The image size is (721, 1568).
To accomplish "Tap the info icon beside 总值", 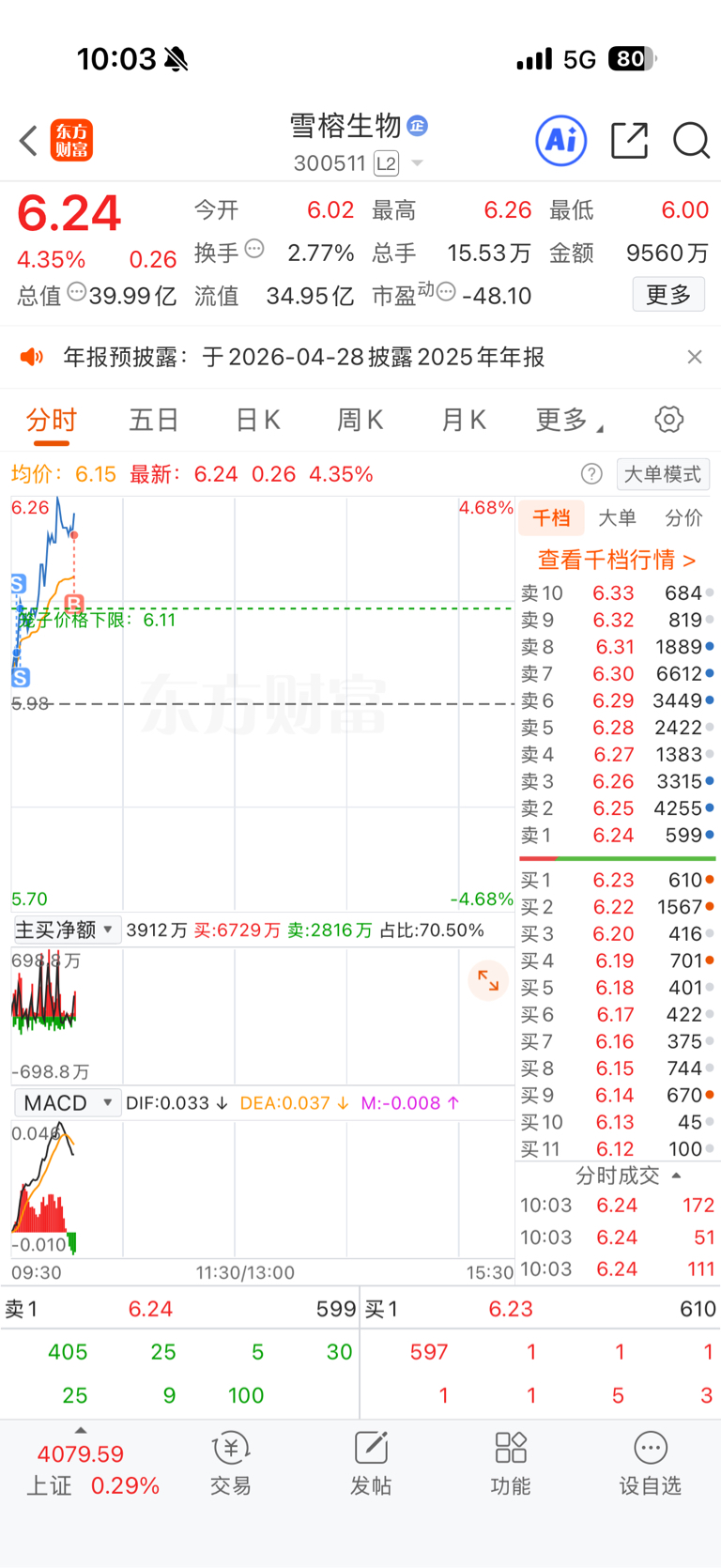I will point(77,292).
